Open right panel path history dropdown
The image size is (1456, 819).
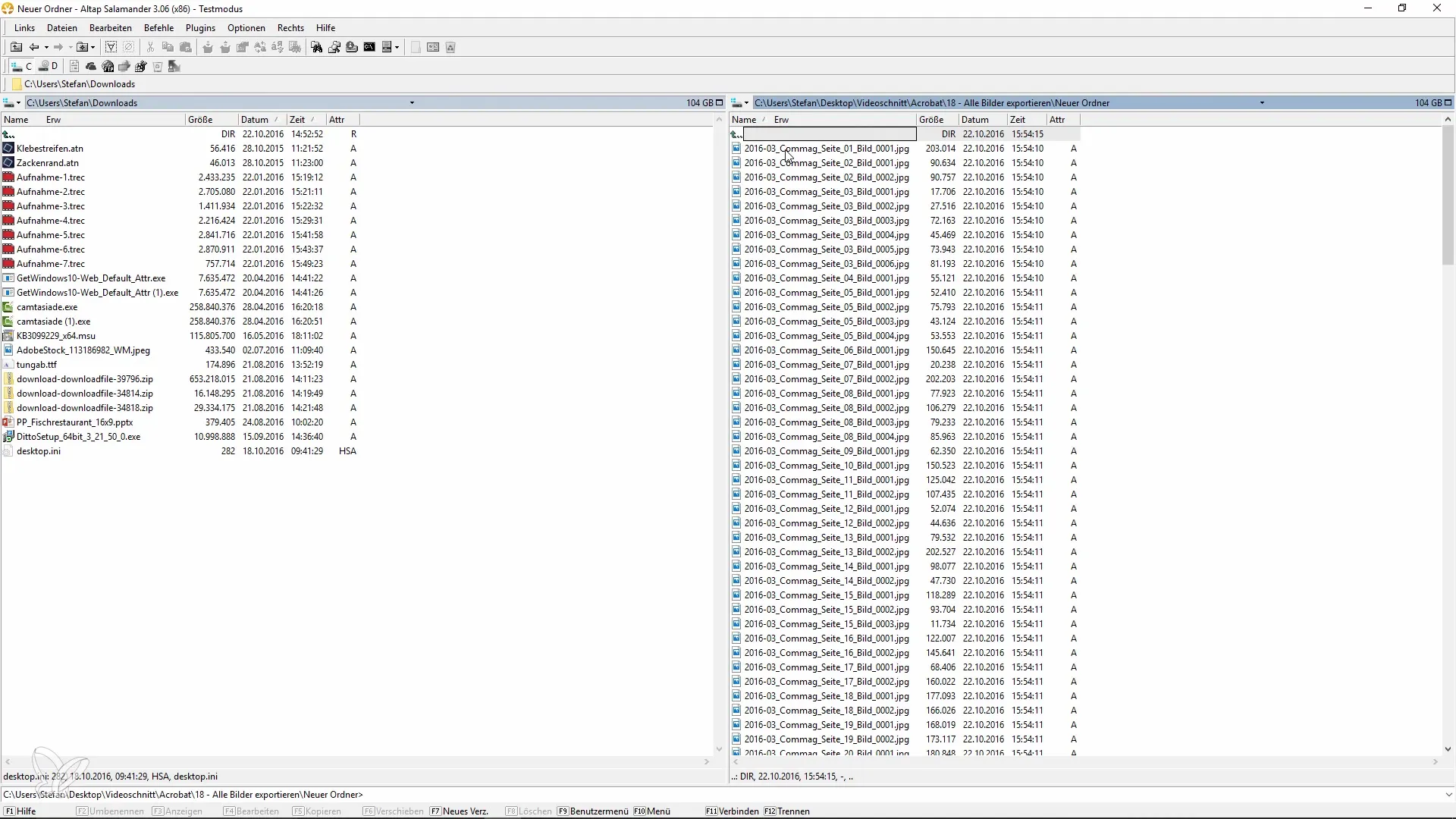[x=1262, y=103]
